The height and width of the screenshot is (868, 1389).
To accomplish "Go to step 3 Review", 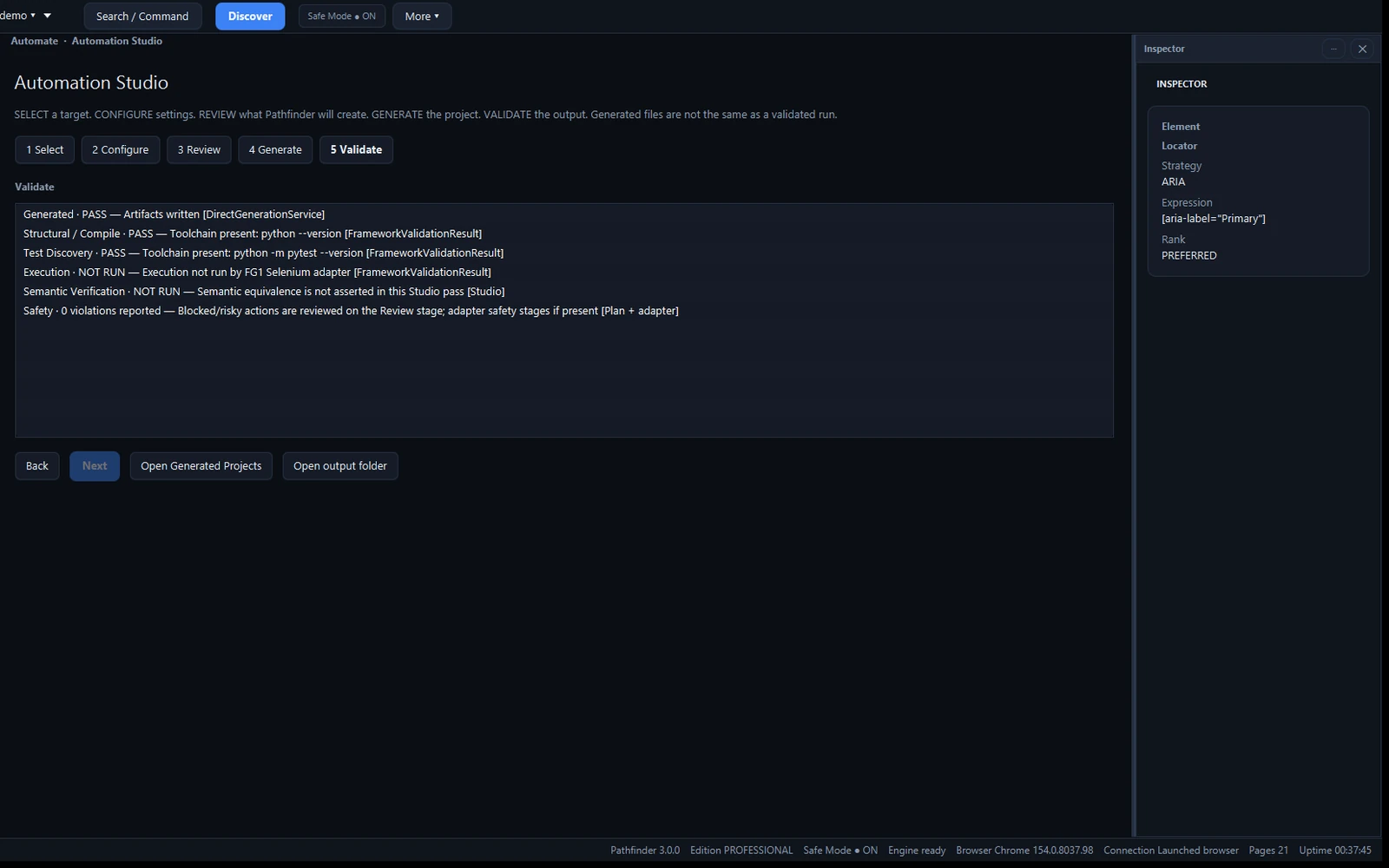I will (x=199, y=150).
